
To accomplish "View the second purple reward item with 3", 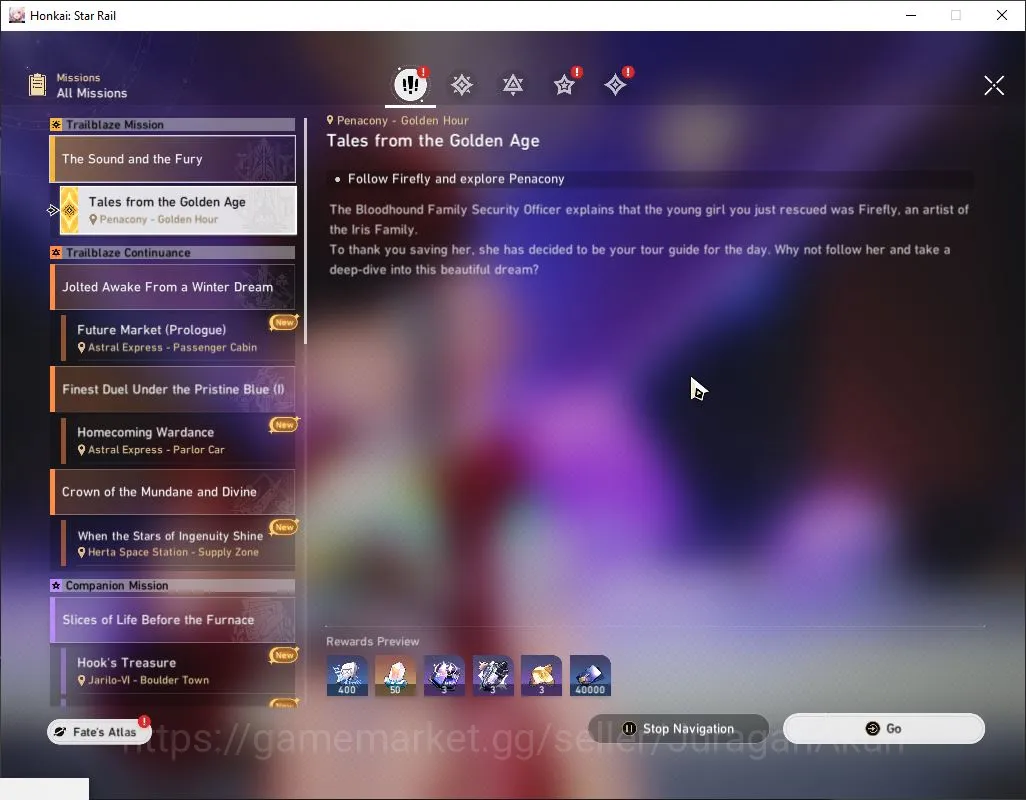I will point(493,676).
